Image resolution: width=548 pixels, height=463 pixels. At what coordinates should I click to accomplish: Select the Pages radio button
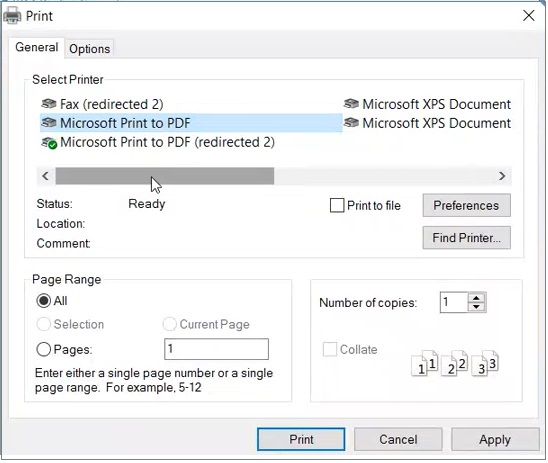[x=44, y=349]
